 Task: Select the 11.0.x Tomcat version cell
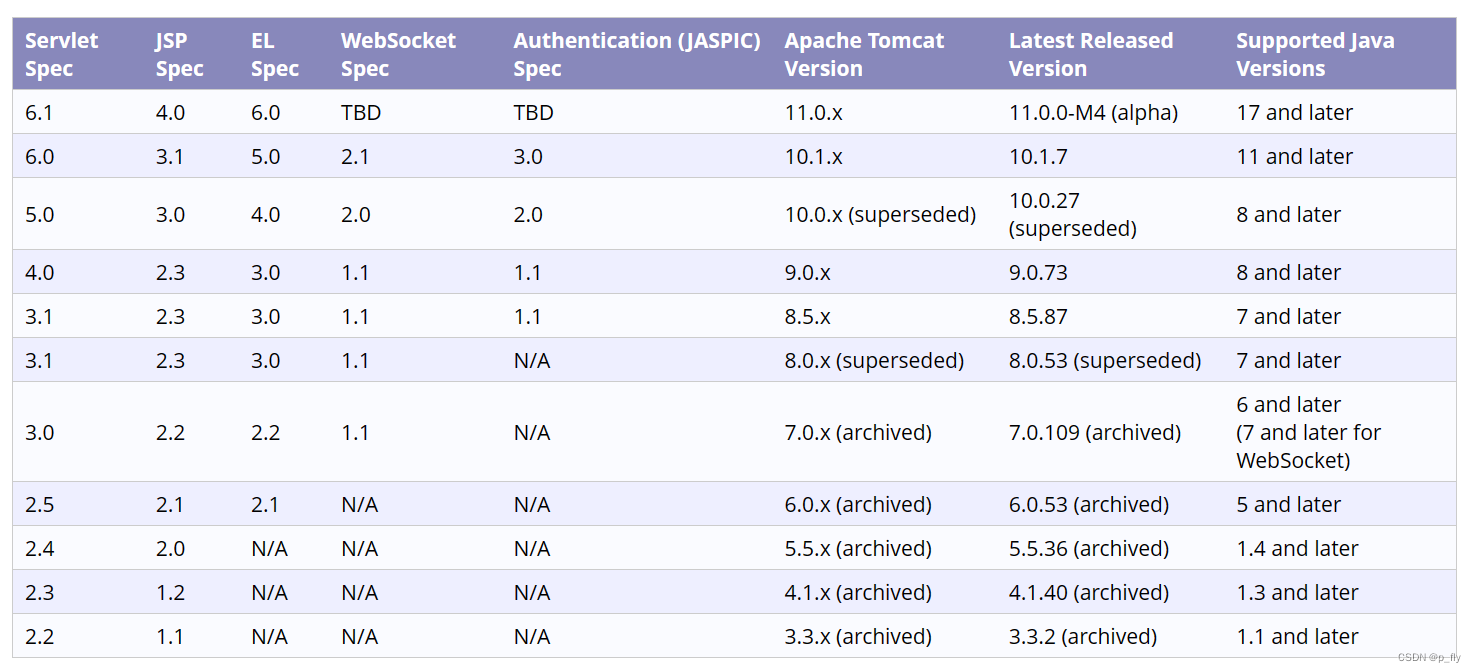(x=814, y=113)
